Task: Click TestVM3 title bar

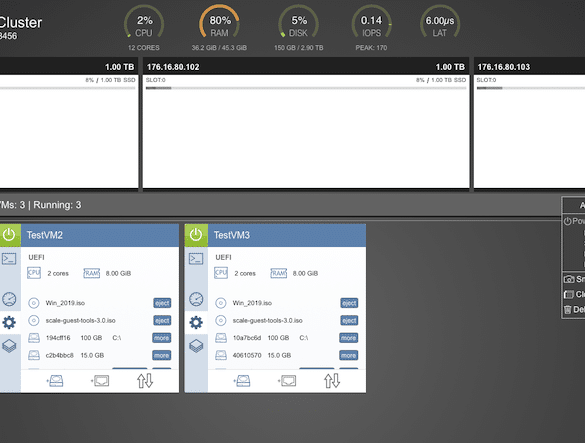Action: (x=287, y=235)
